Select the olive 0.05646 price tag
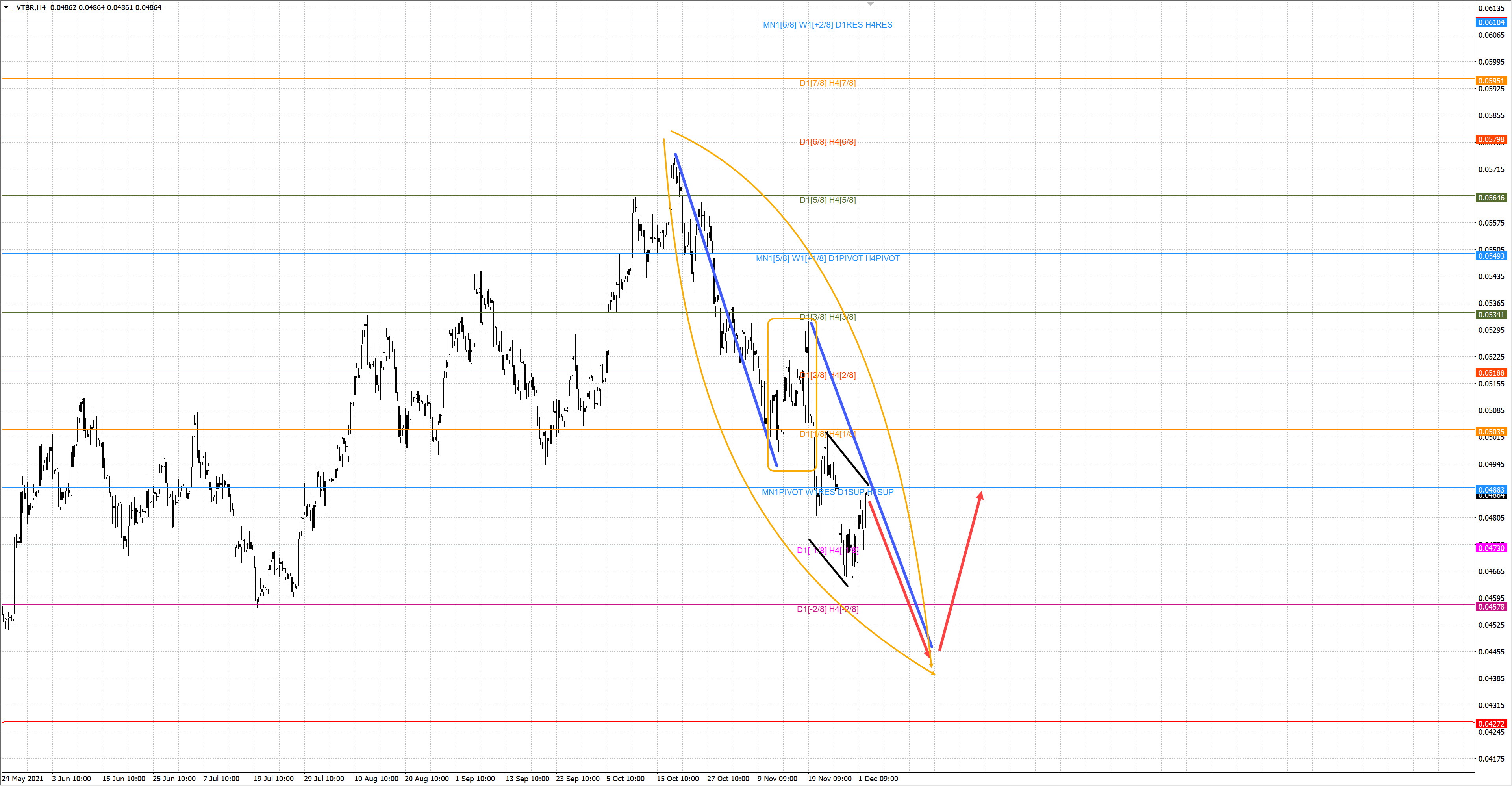 click(1491, 197)
